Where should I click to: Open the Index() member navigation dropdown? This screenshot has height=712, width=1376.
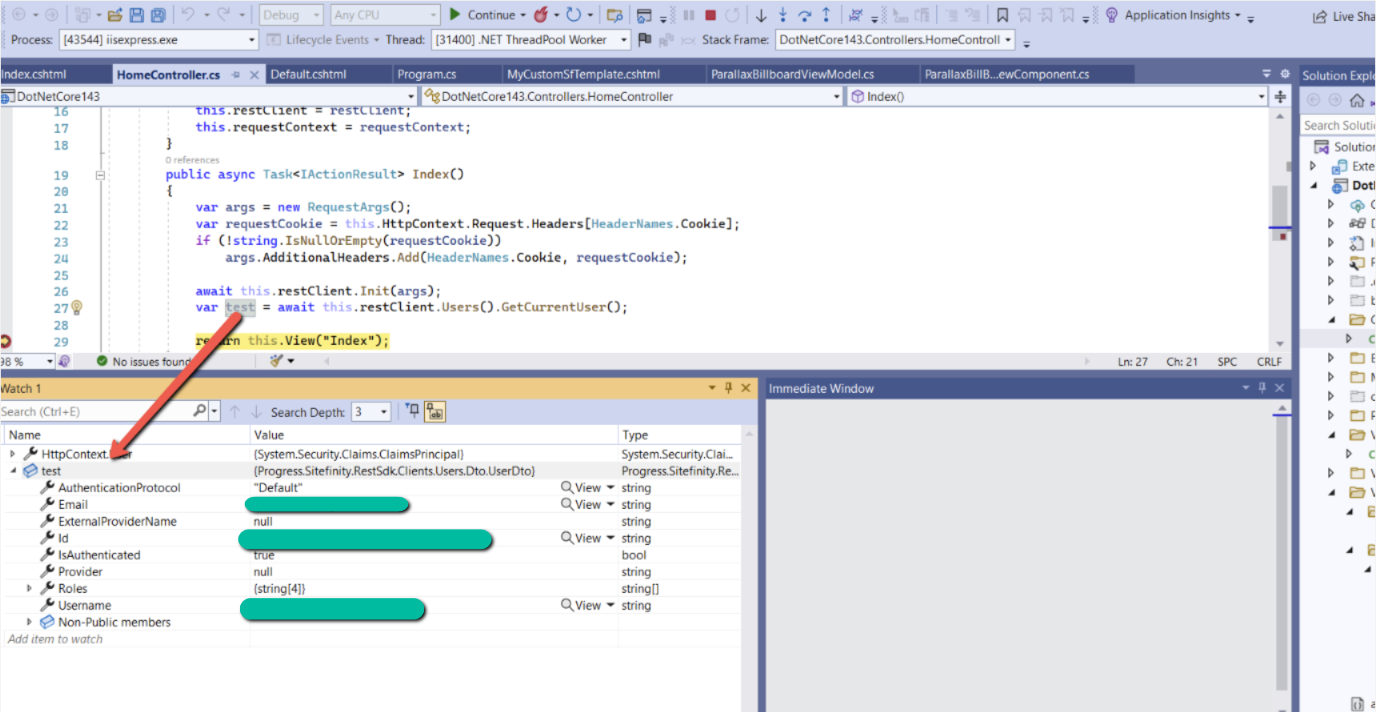point(1057,97)
